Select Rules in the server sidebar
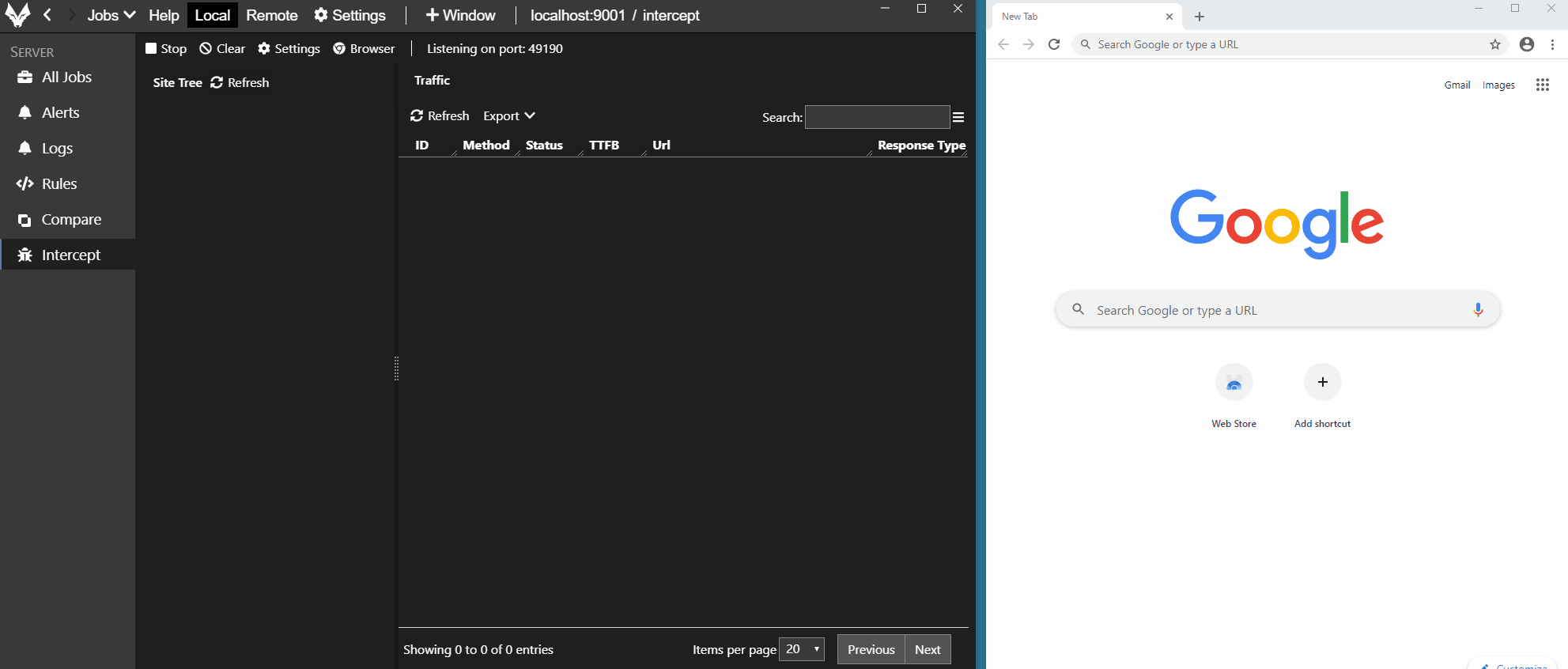Viewport: 1568px width, 669px height. point(59,184)
